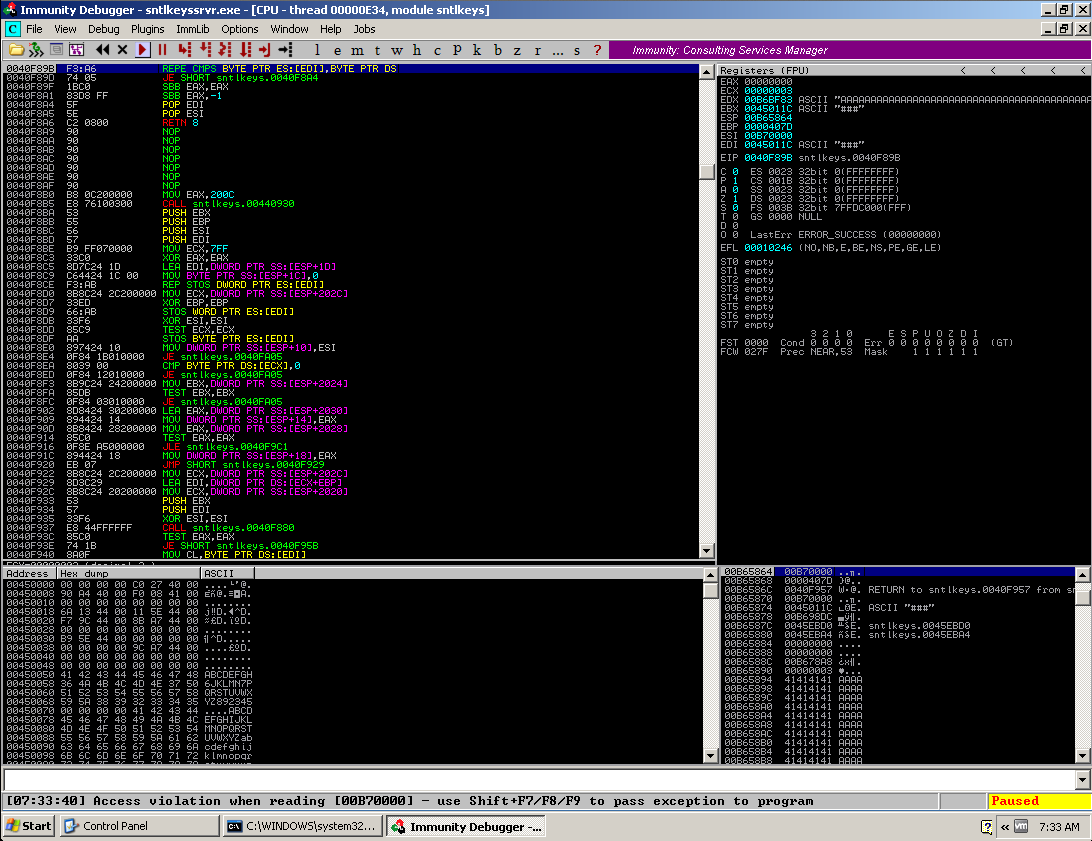Click the Attach to process toolbar icon
The width and height of the screenshot is (1092, 841).
click(36, 49)
